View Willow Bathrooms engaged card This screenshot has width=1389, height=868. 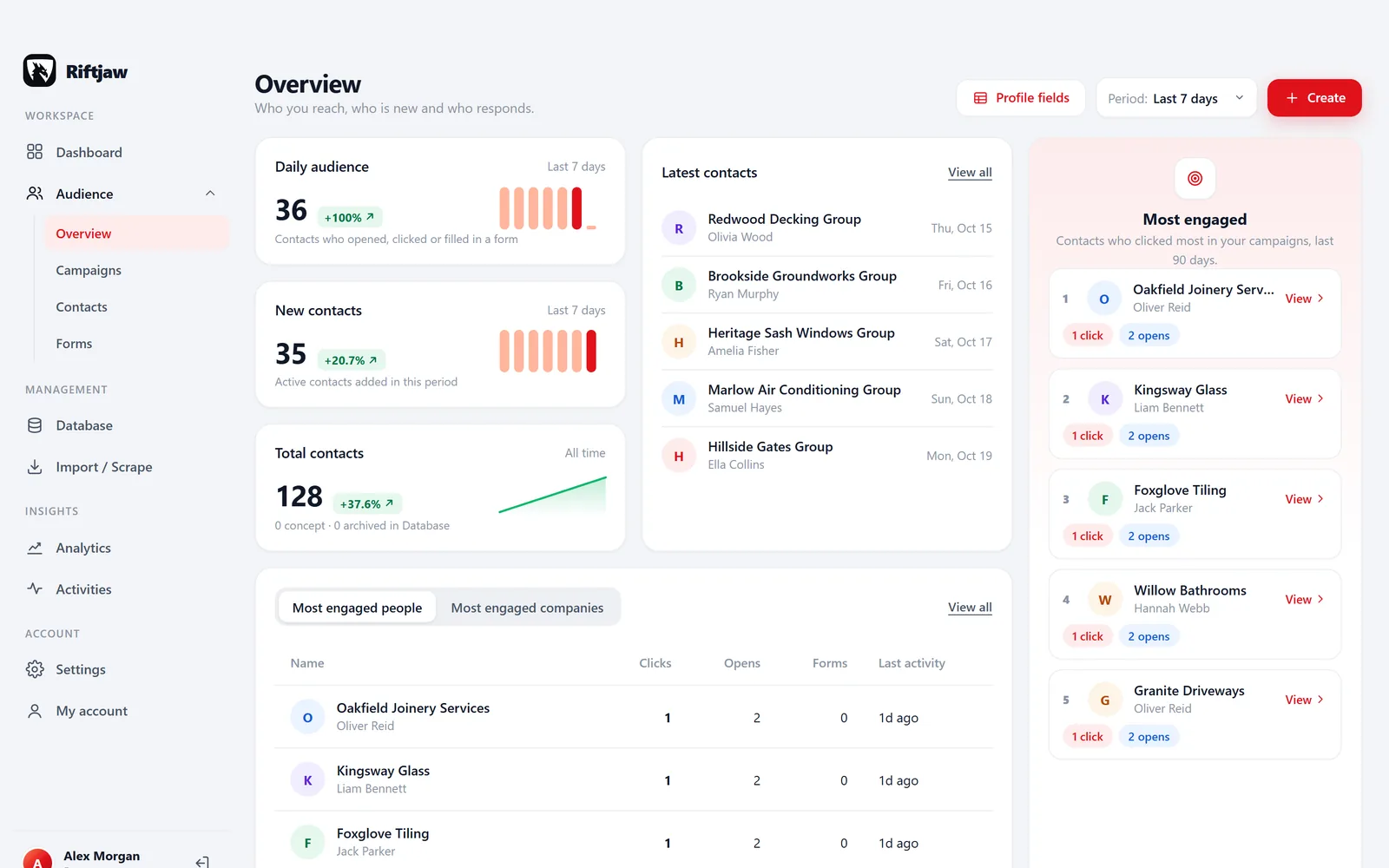1304,599
